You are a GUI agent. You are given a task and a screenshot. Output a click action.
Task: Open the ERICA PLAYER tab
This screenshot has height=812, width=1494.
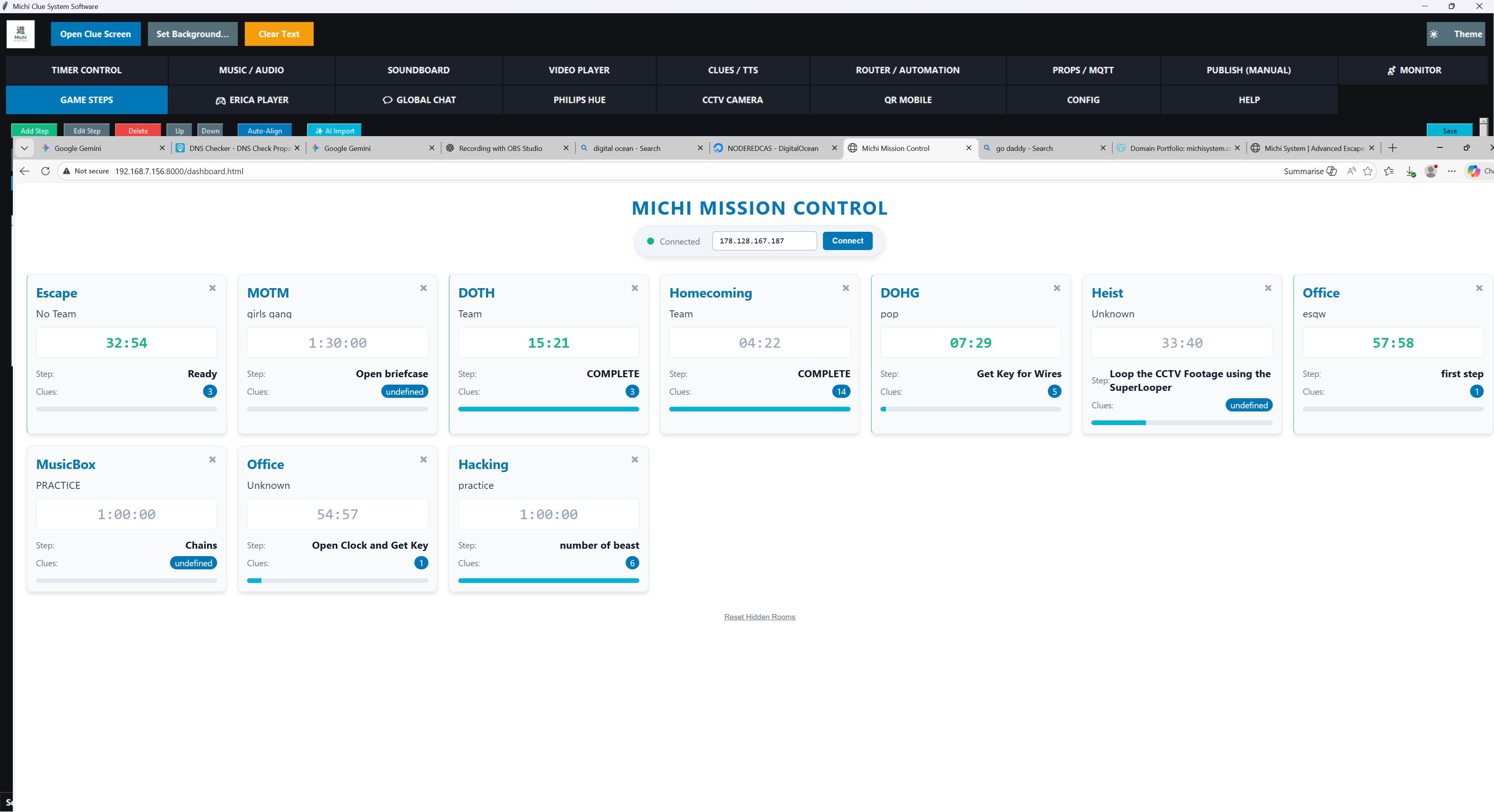(x=252, y=100)
